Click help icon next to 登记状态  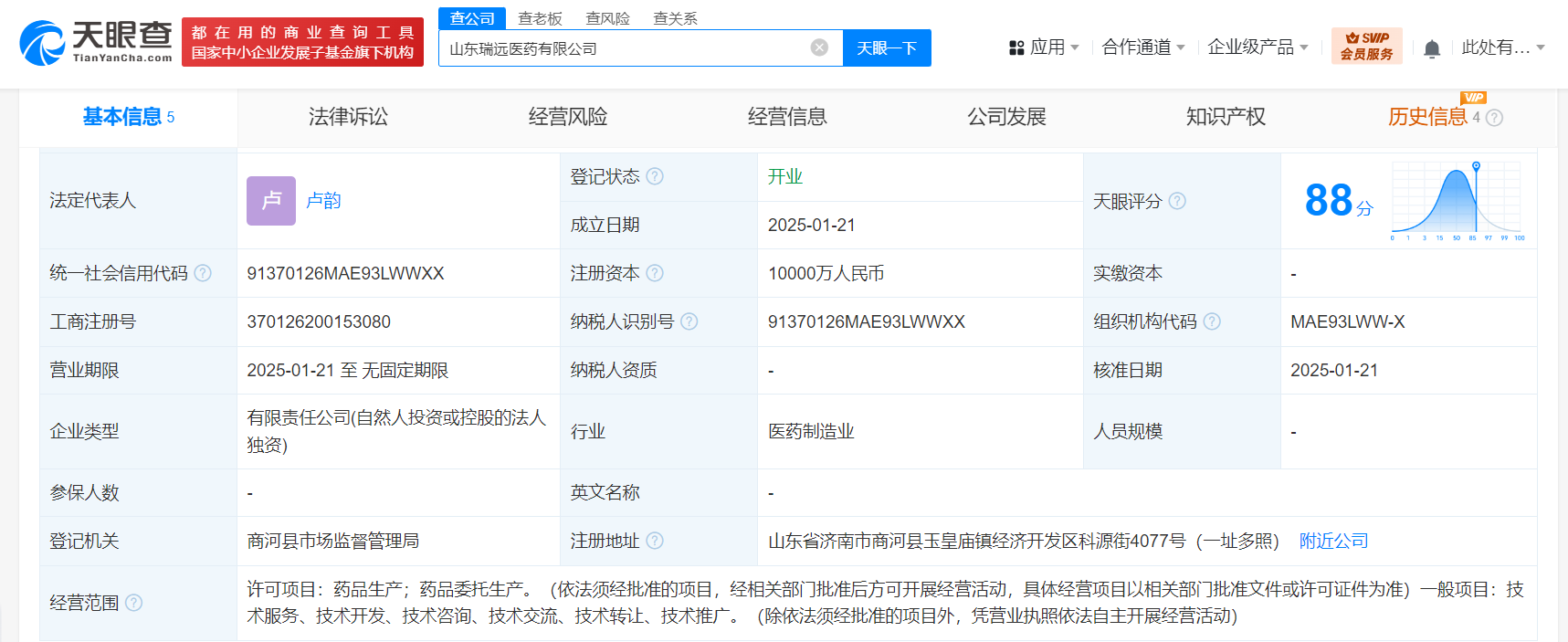tap(655, 176)
